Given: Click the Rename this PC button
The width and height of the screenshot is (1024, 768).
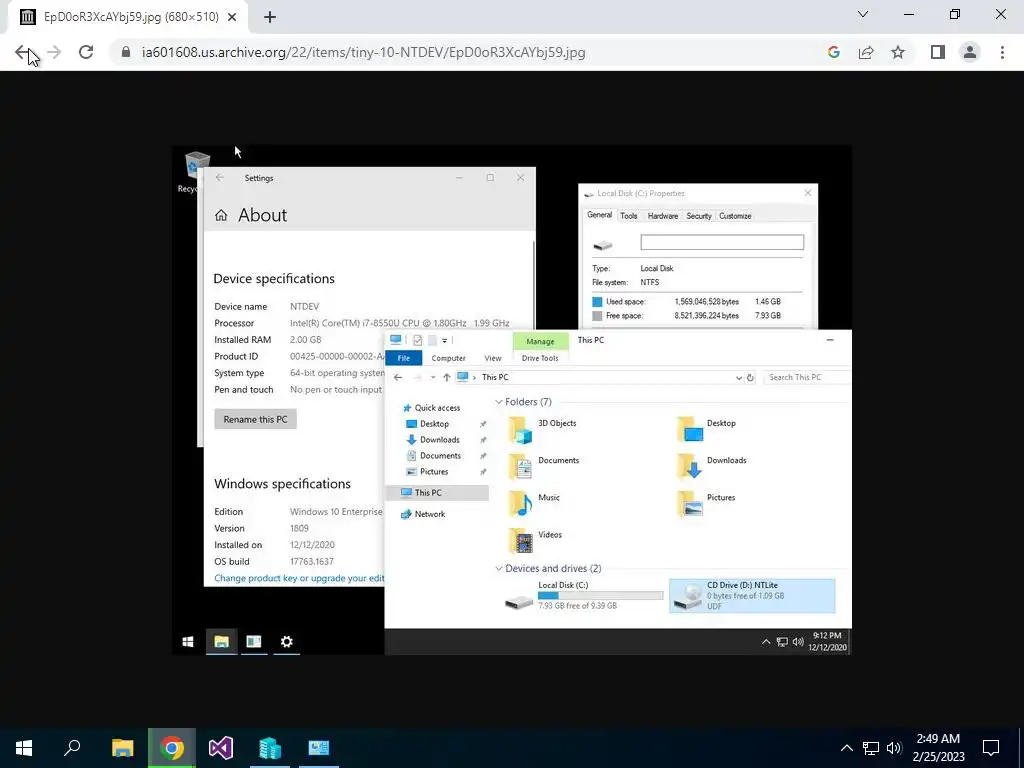Looking at the screenshot, I should tap(255, 419).
